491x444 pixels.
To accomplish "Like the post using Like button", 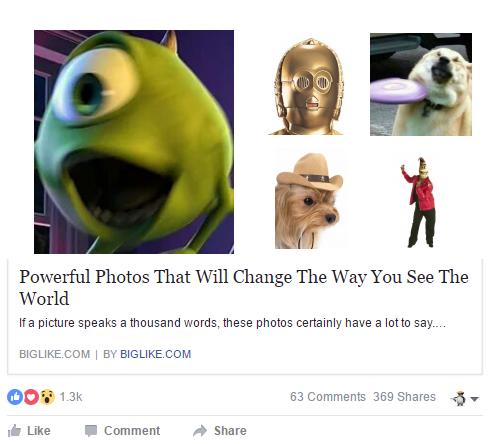I will pyautogui.click(x=29, y=431).
